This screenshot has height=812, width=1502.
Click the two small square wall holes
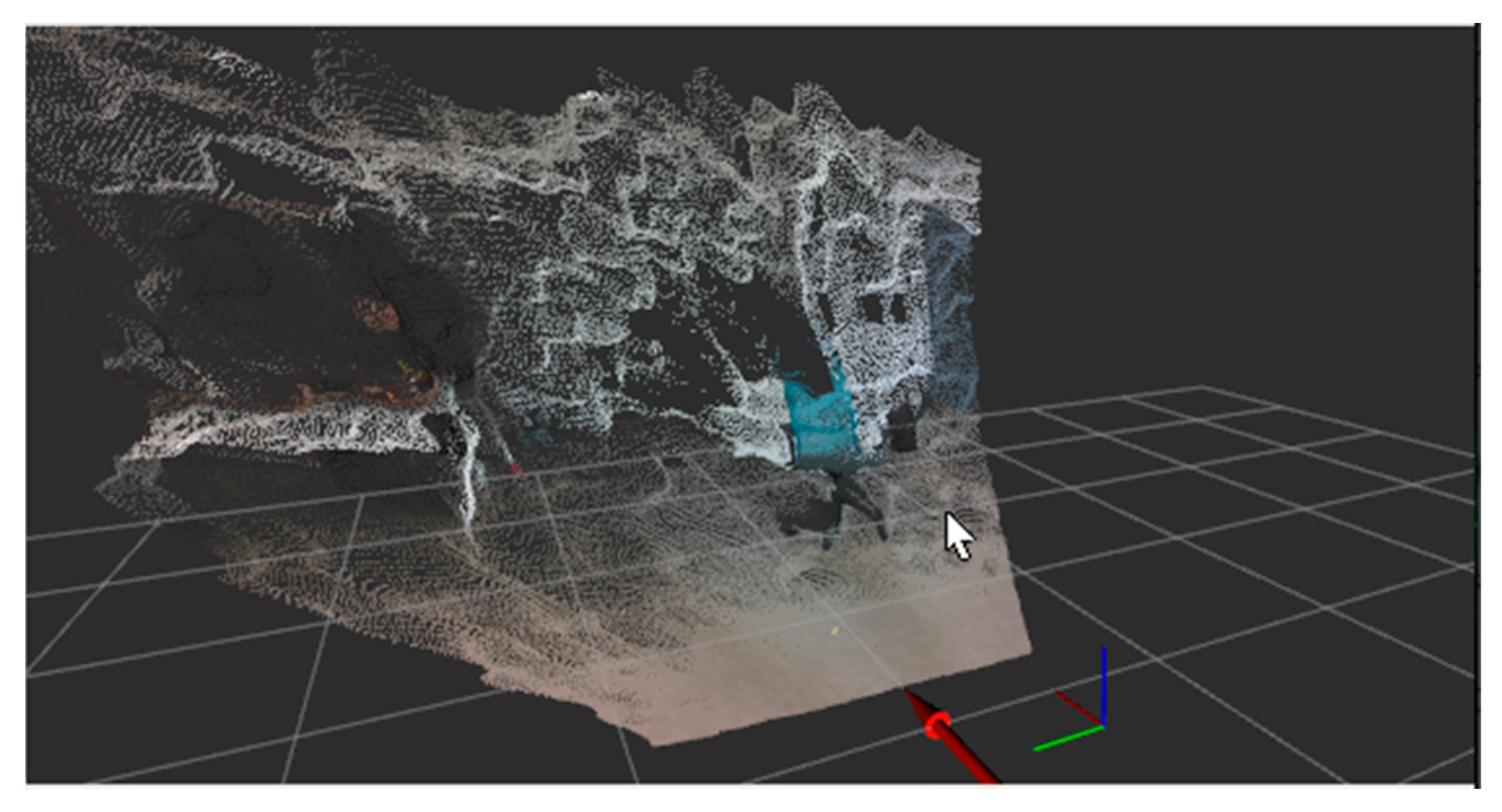pyautogui.click(x=885, y=309)
